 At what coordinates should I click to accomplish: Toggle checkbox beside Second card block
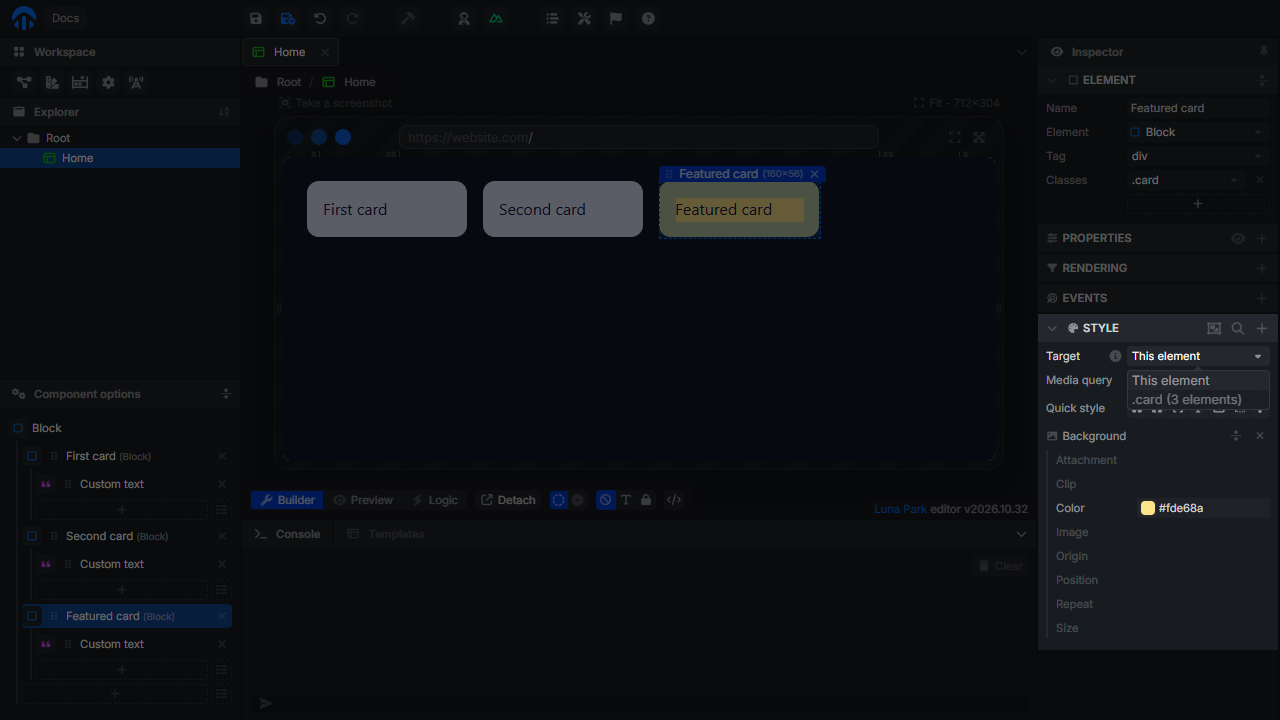pyautogui.click(x=32, y=536)
